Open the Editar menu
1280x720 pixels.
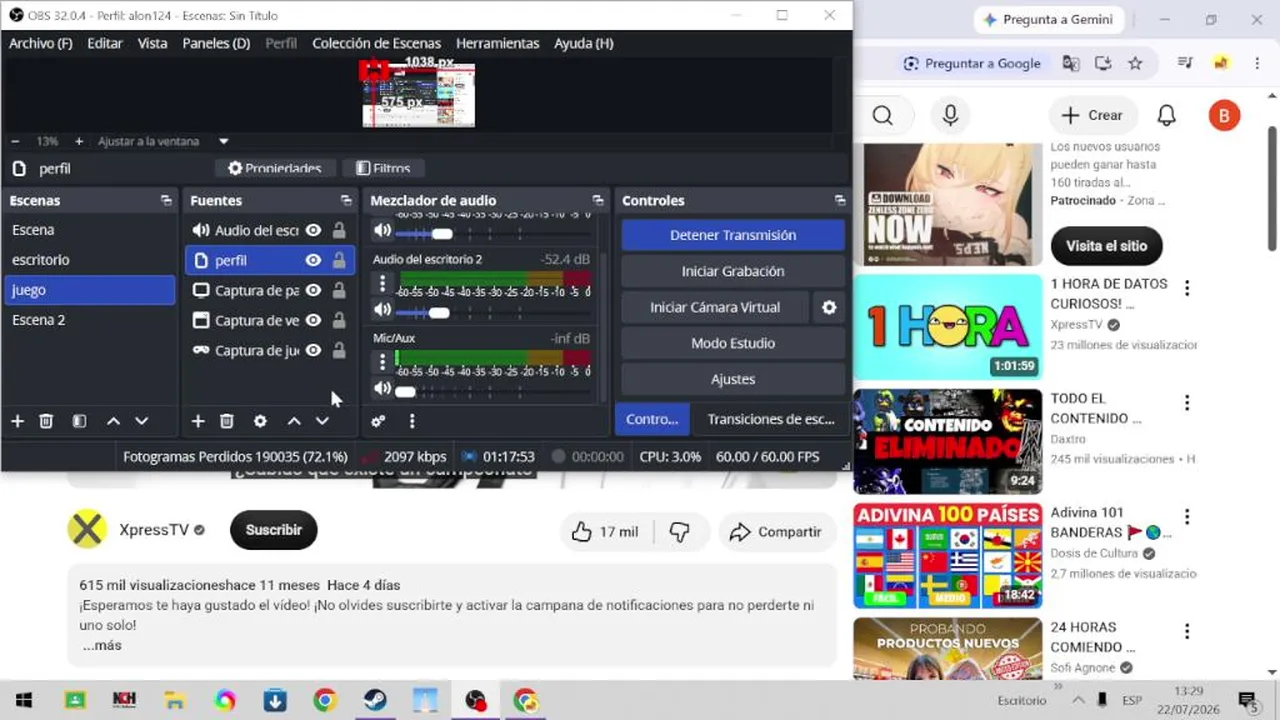tap(105, 43)
